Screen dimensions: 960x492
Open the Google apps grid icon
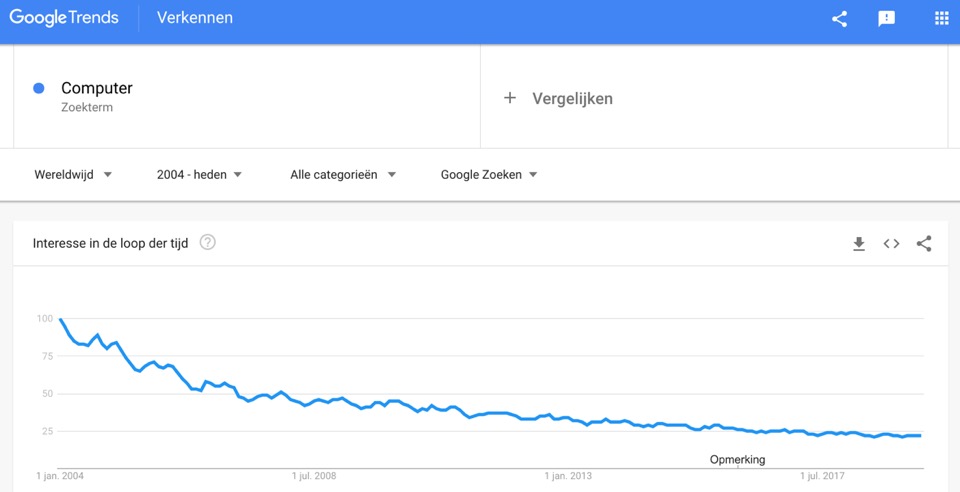pyautogui.click(x=942, y=18)
